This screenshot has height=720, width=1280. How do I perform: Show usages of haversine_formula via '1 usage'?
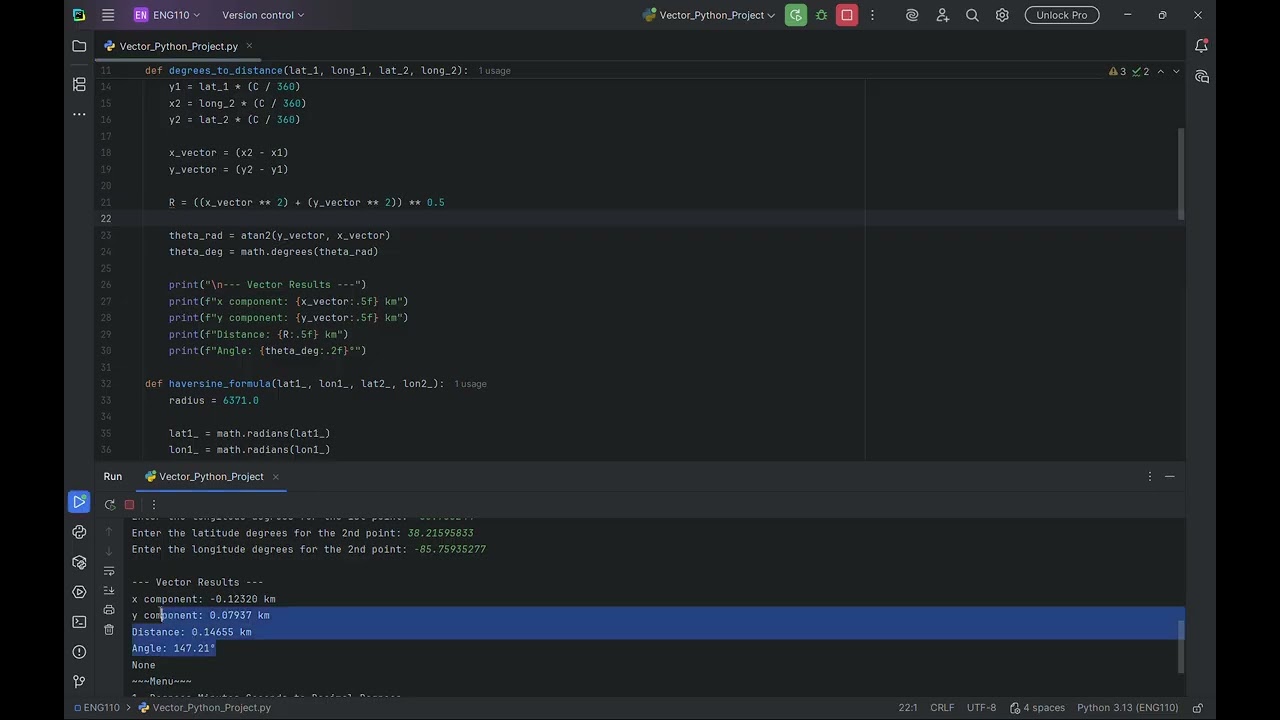[470, 384]
